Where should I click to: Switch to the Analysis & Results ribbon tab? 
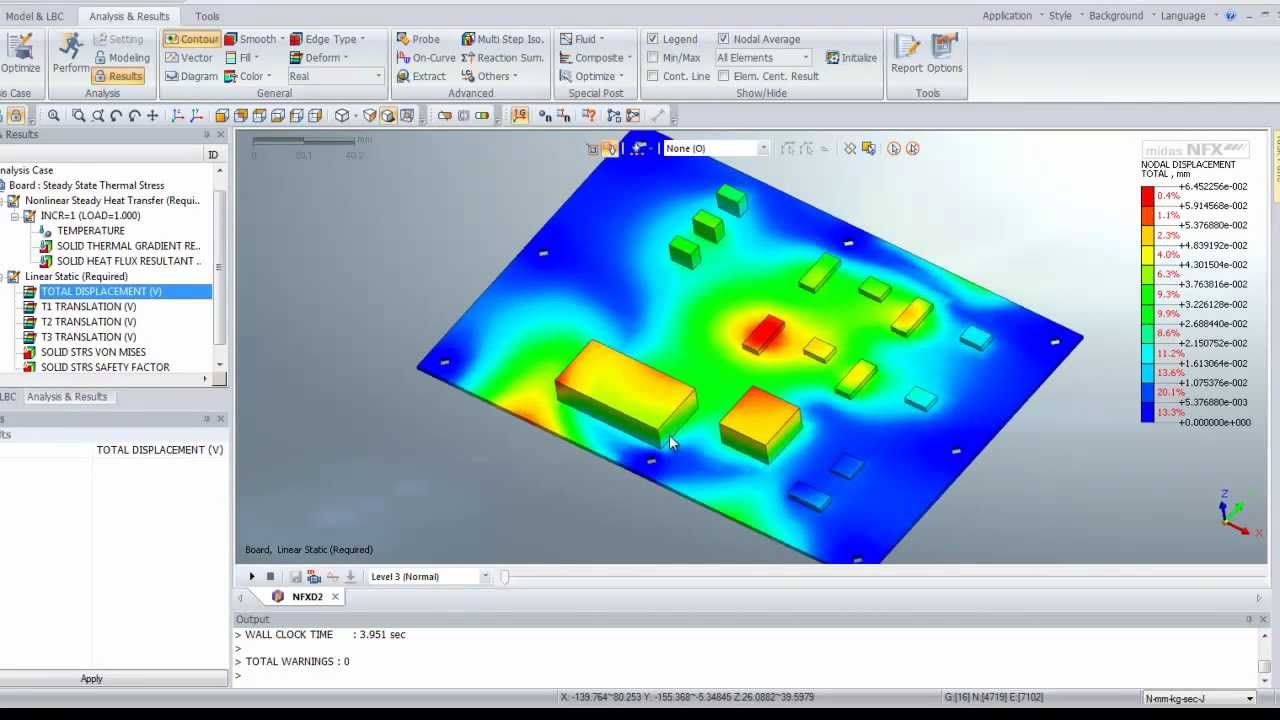[129, 16]
